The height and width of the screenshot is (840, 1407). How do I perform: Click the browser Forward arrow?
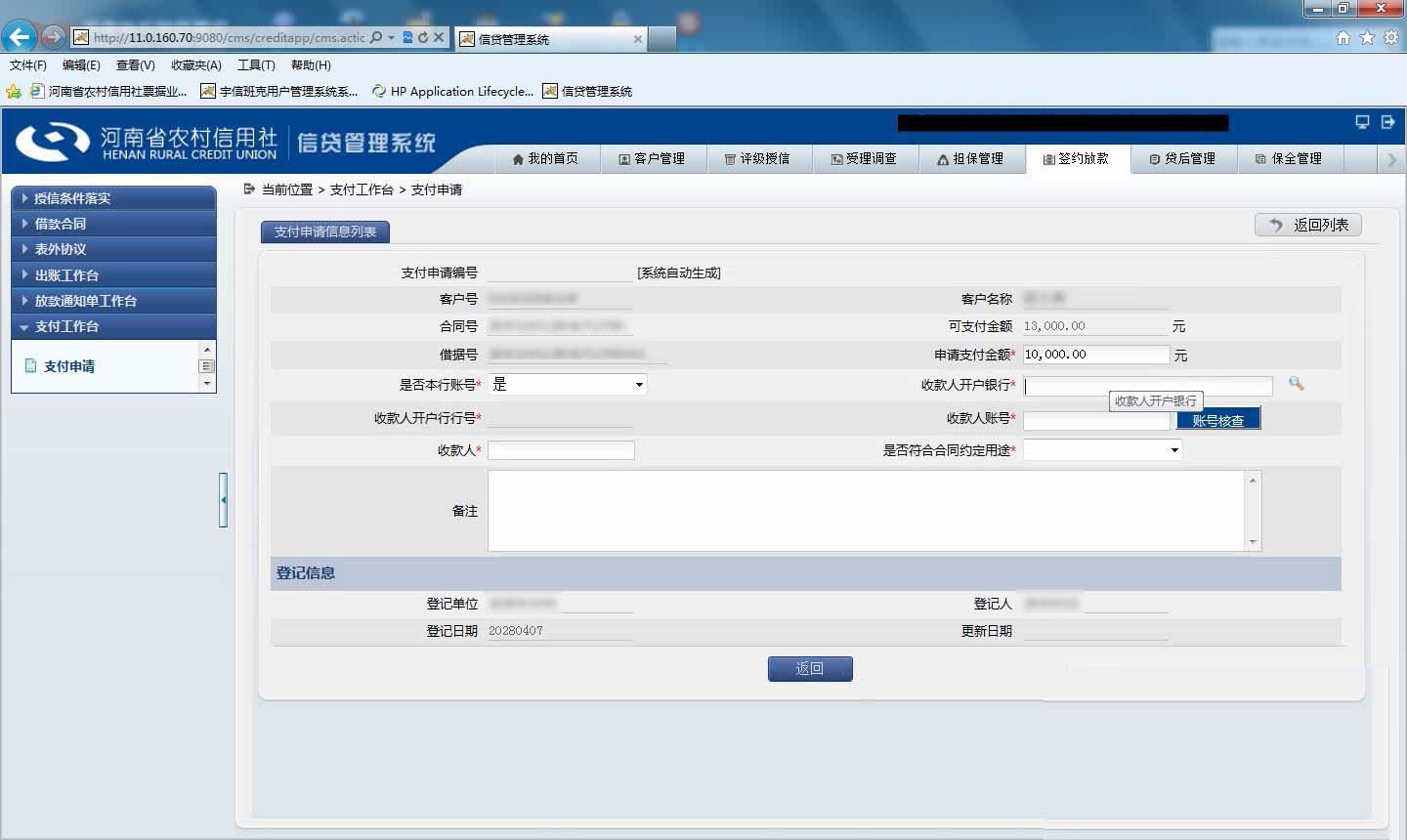point(54,37)
